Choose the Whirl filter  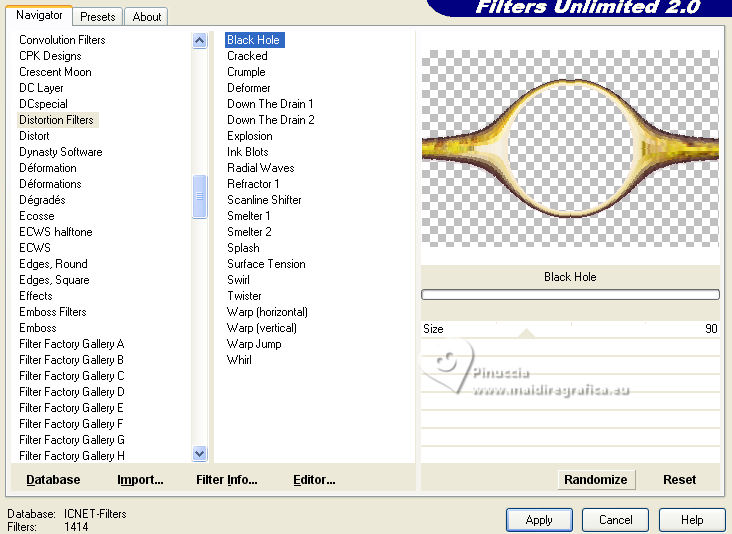click(x=239, y=360)
